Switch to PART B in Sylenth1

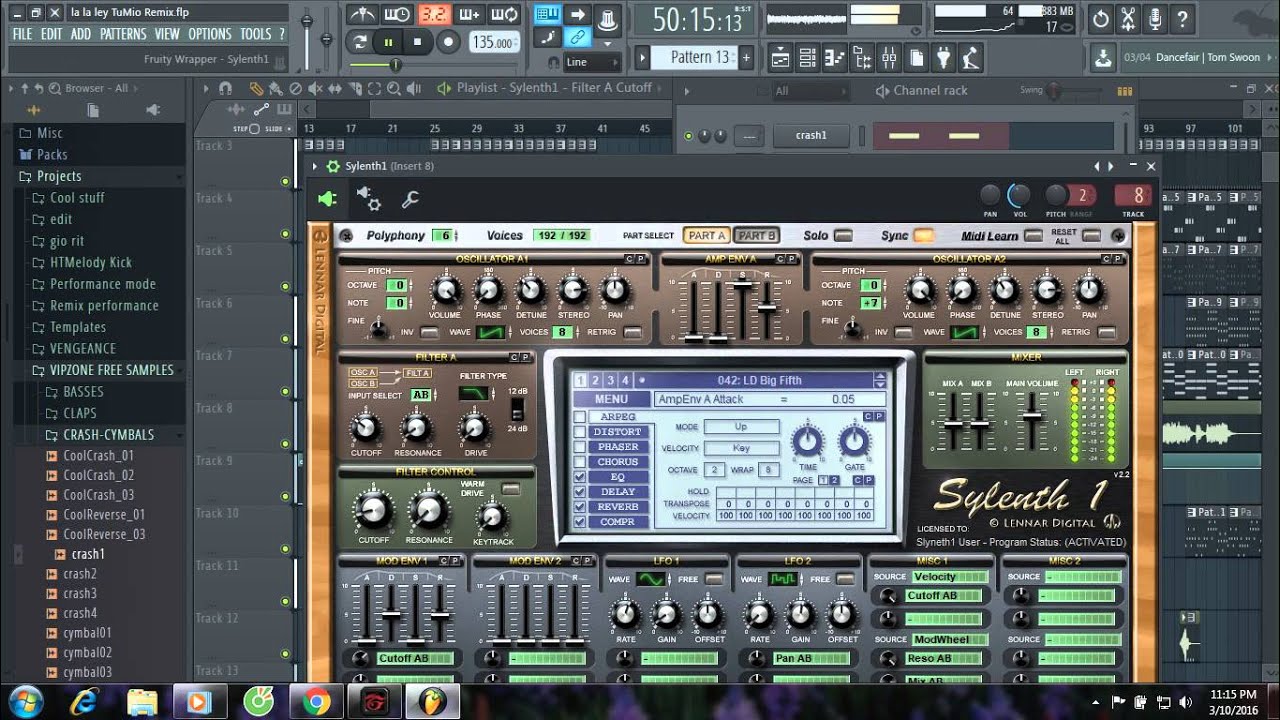pyautogui.click(x=757, y=236)
